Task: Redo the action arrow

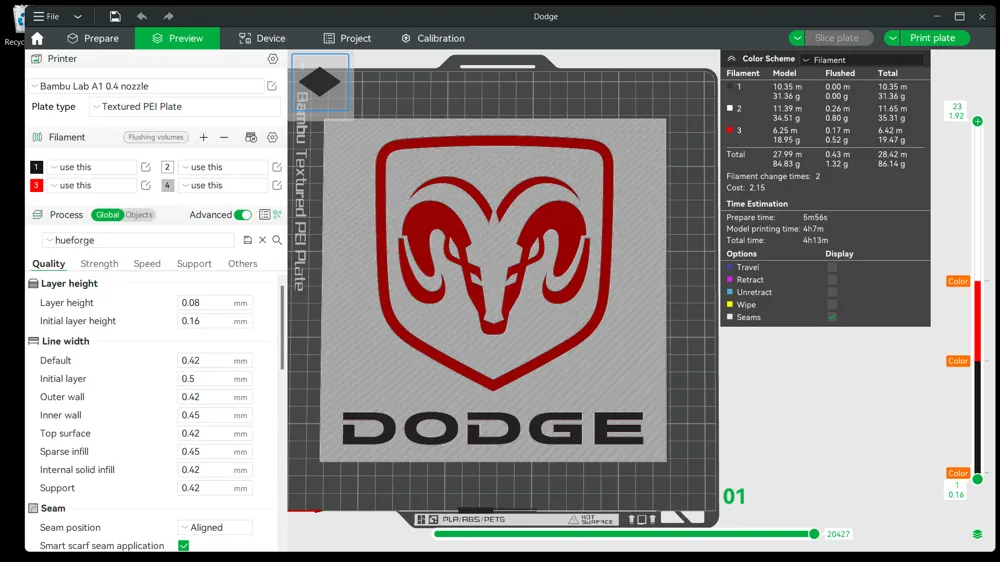Action: (168, 16)
